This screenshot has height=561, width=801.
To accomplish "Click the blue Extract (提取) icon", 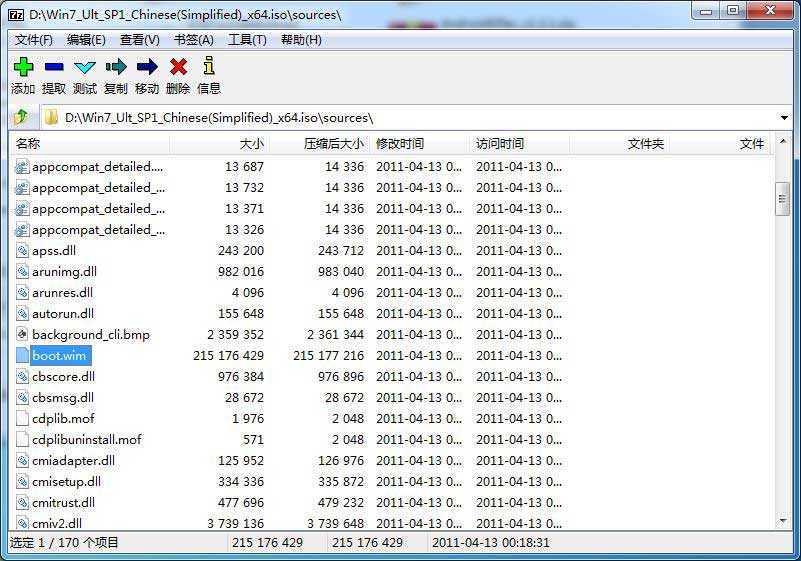I will click(x=54, y=68).
